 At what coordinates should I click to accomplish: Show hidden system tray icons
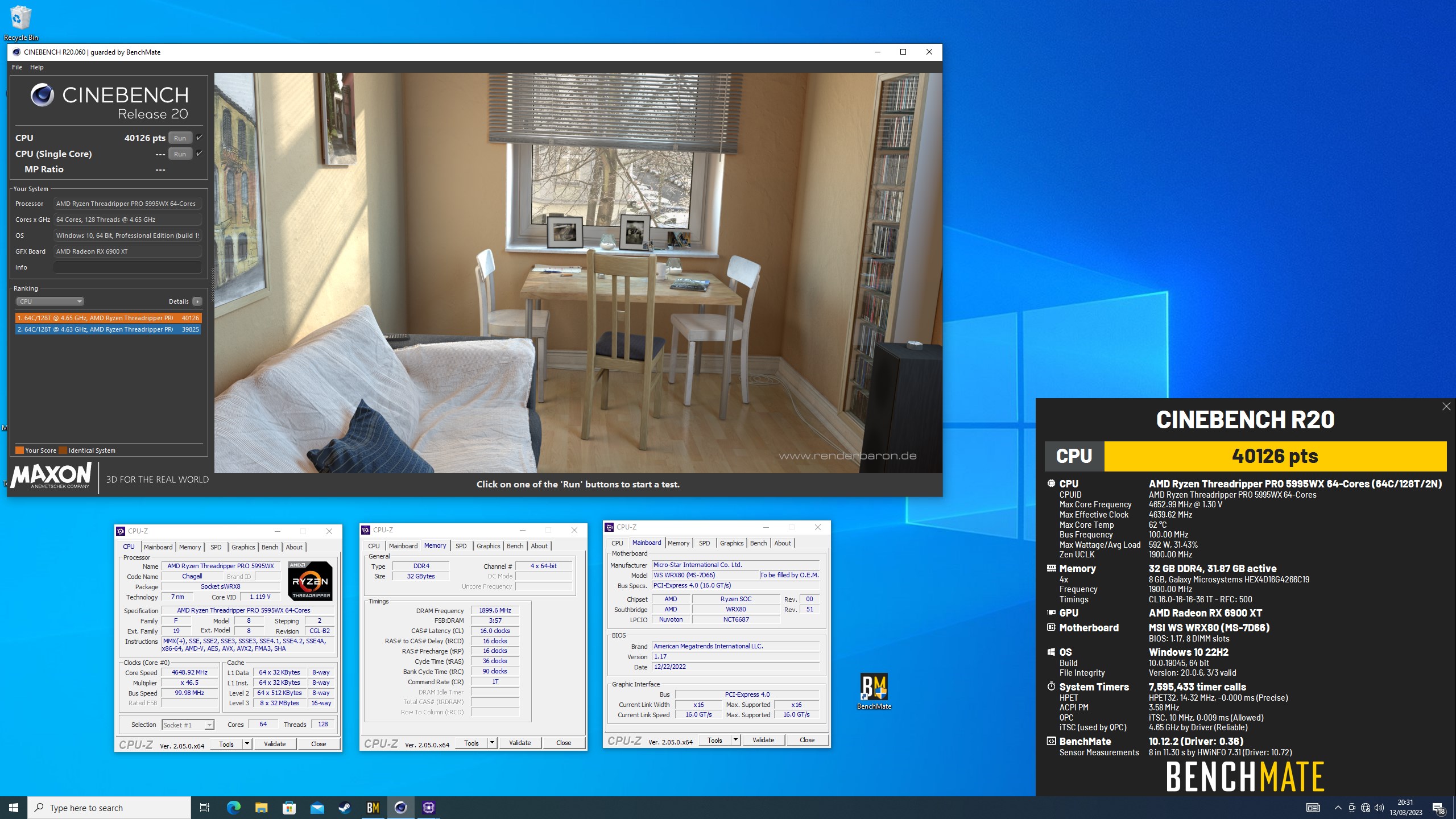(1338, 808)
